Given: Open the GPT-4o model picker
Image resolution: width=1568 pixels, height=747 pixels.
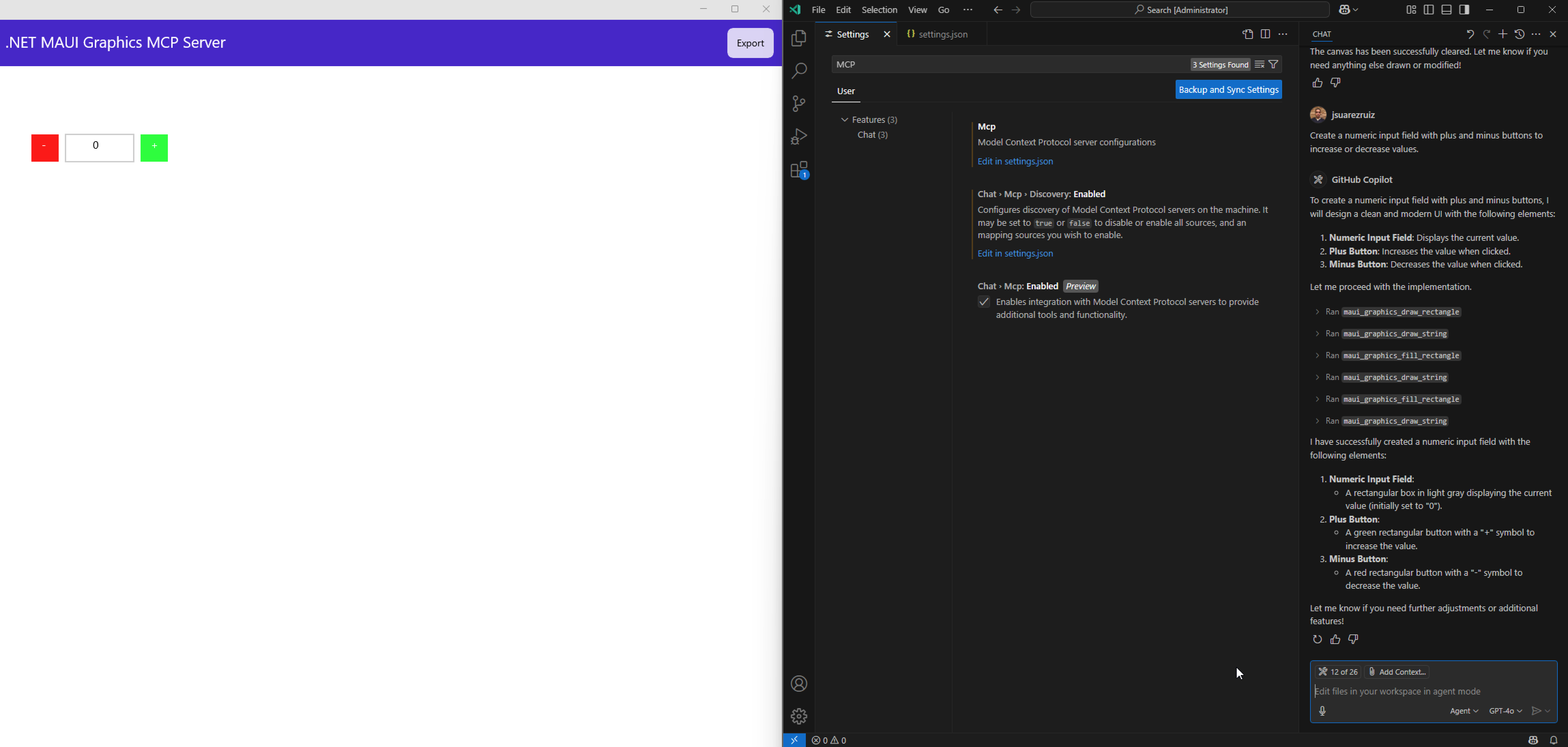Looking at the screenshot, I should (x=1505, y=711).
